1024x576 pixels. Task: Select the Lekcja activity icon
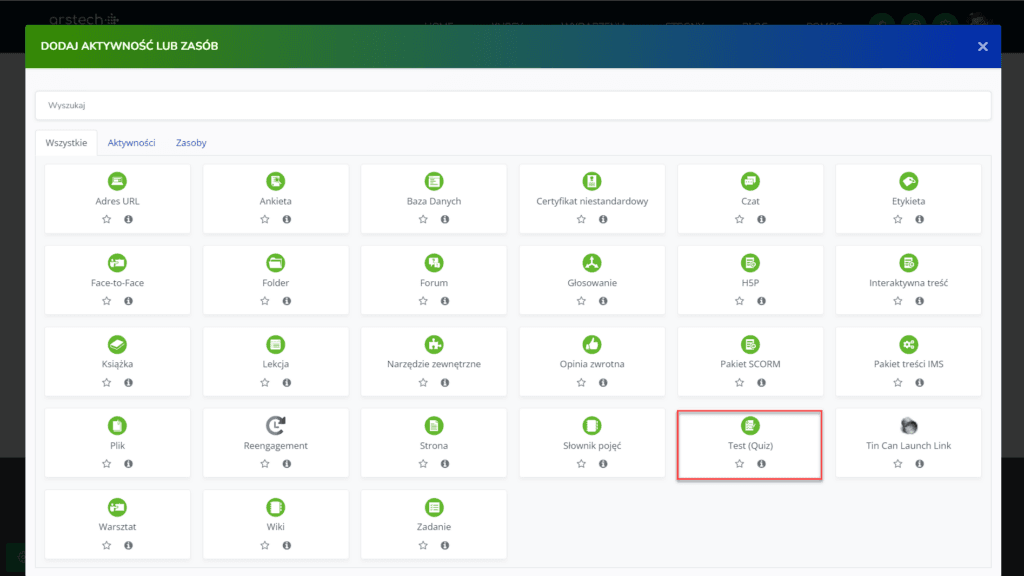pos(276,344)
